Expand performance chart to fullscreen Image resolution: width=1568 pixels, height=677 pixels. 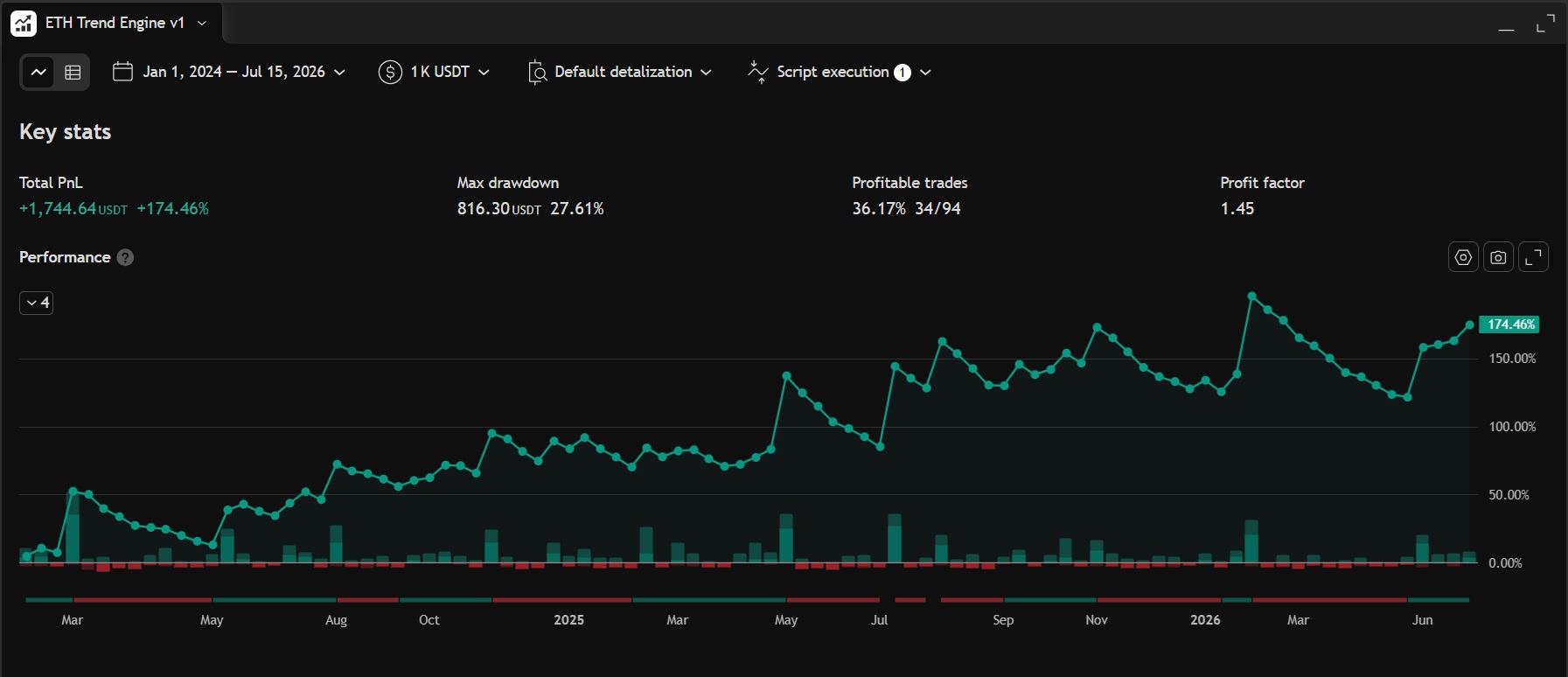click(1533, 257)
